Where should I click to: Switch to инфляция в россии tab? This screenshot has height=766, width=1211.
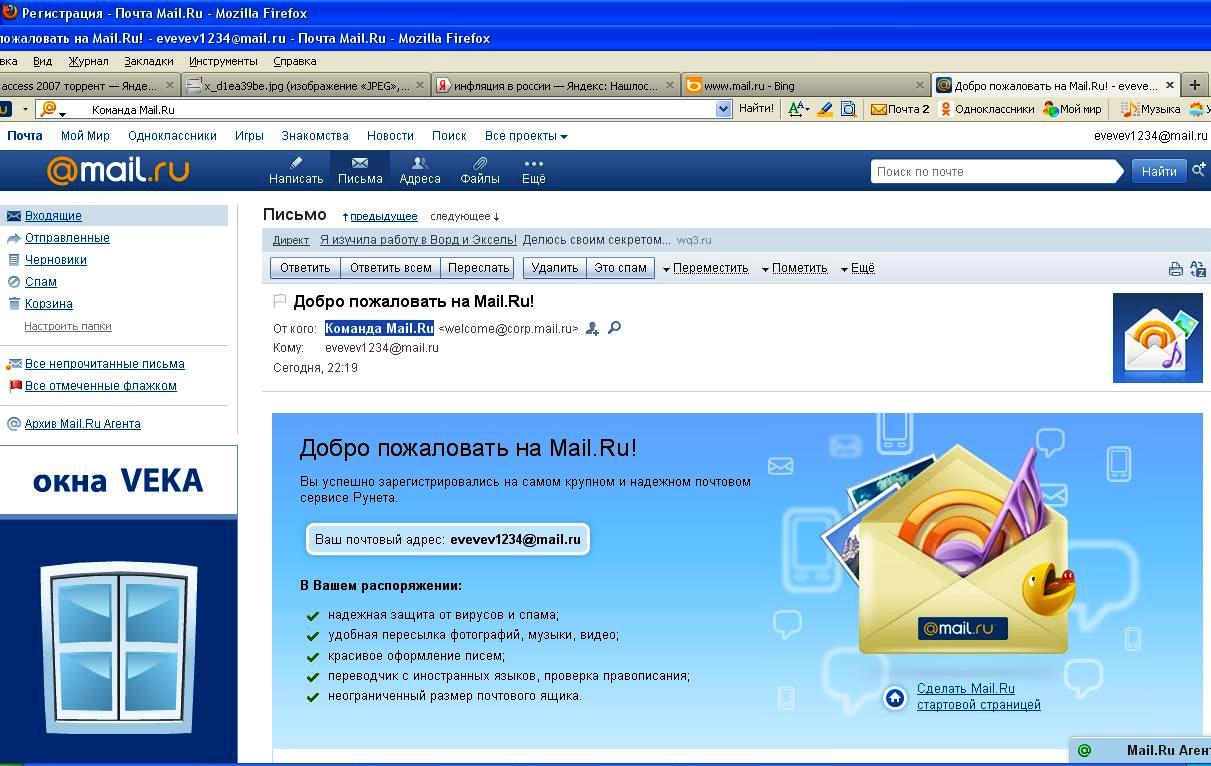(555, 85)
